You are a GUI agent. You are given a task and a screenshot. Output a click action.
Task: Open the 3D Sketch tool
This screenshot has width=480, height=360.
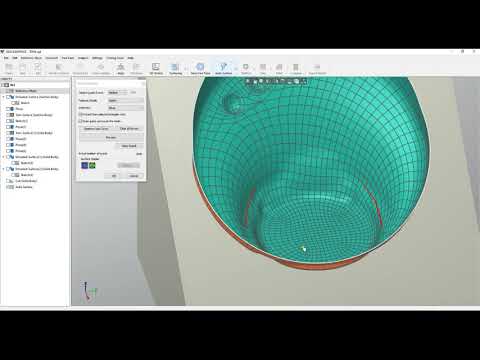coord(156,68)
